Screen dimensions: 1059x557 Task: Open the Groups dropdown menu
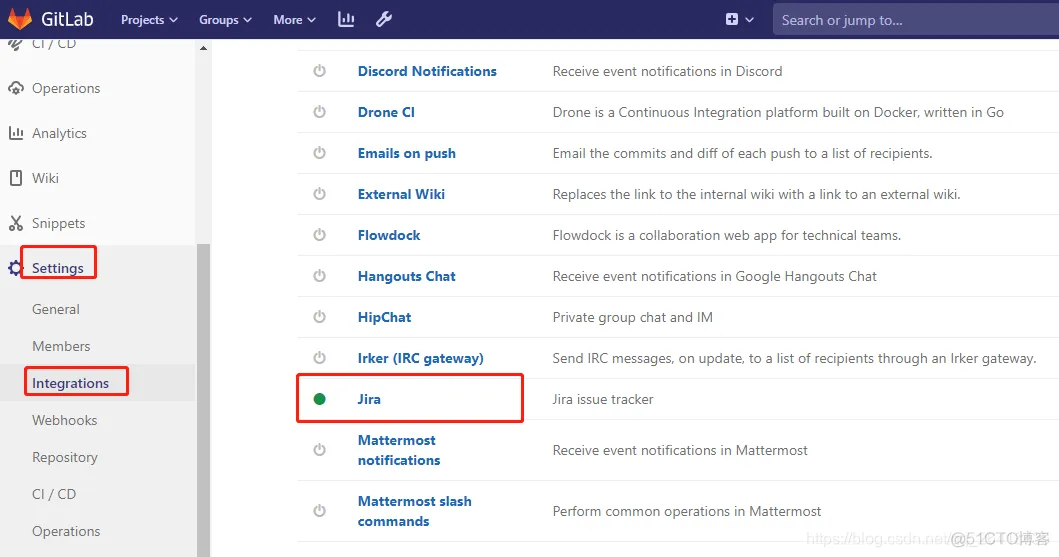click(x=225, y=20)
